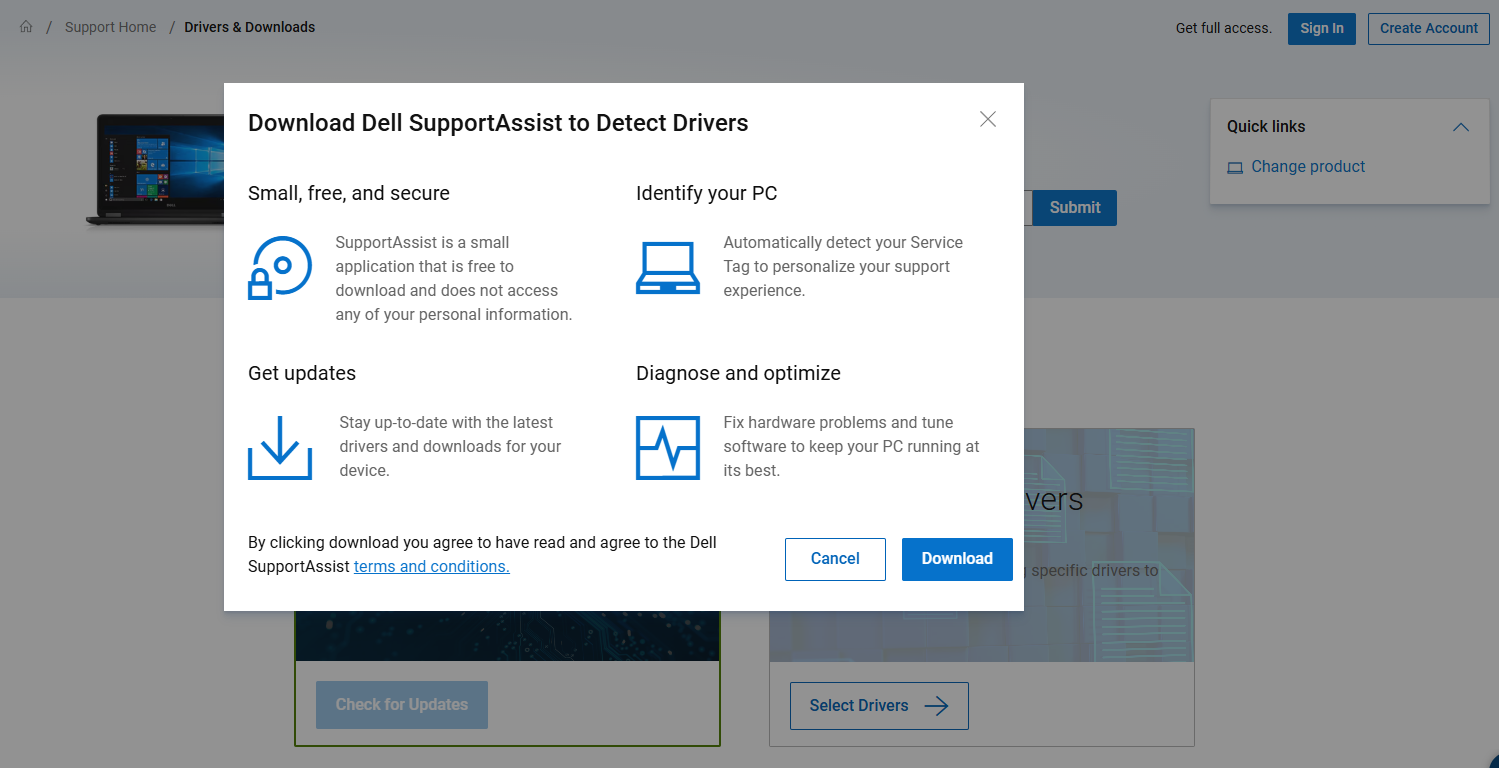Open the terms and conditions link
Screen dimensions: 1499x768
(432, 566)
